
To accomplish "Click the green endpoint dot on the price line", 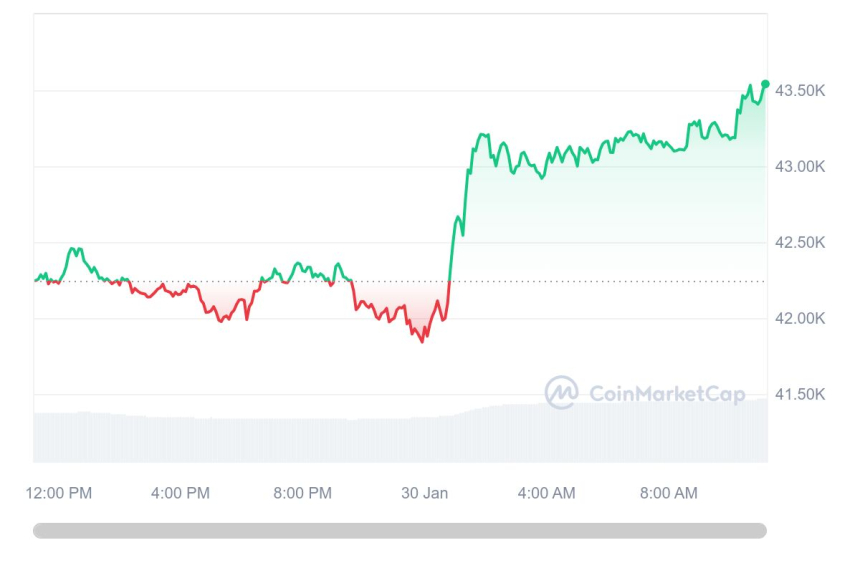I will pos(765,84).
